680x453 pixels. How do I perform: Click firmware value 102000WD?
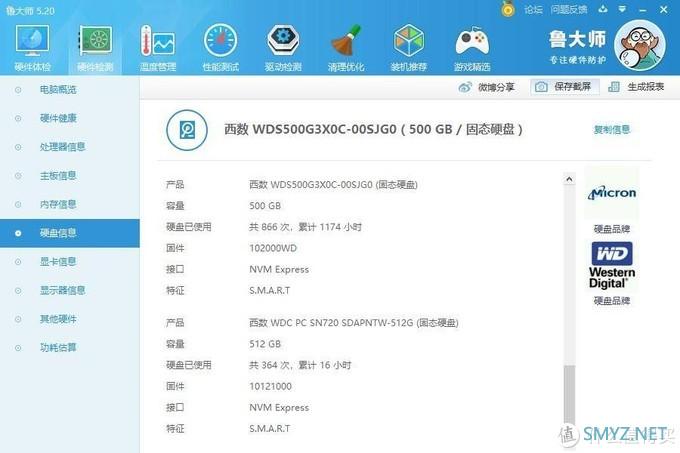(273, 248)
